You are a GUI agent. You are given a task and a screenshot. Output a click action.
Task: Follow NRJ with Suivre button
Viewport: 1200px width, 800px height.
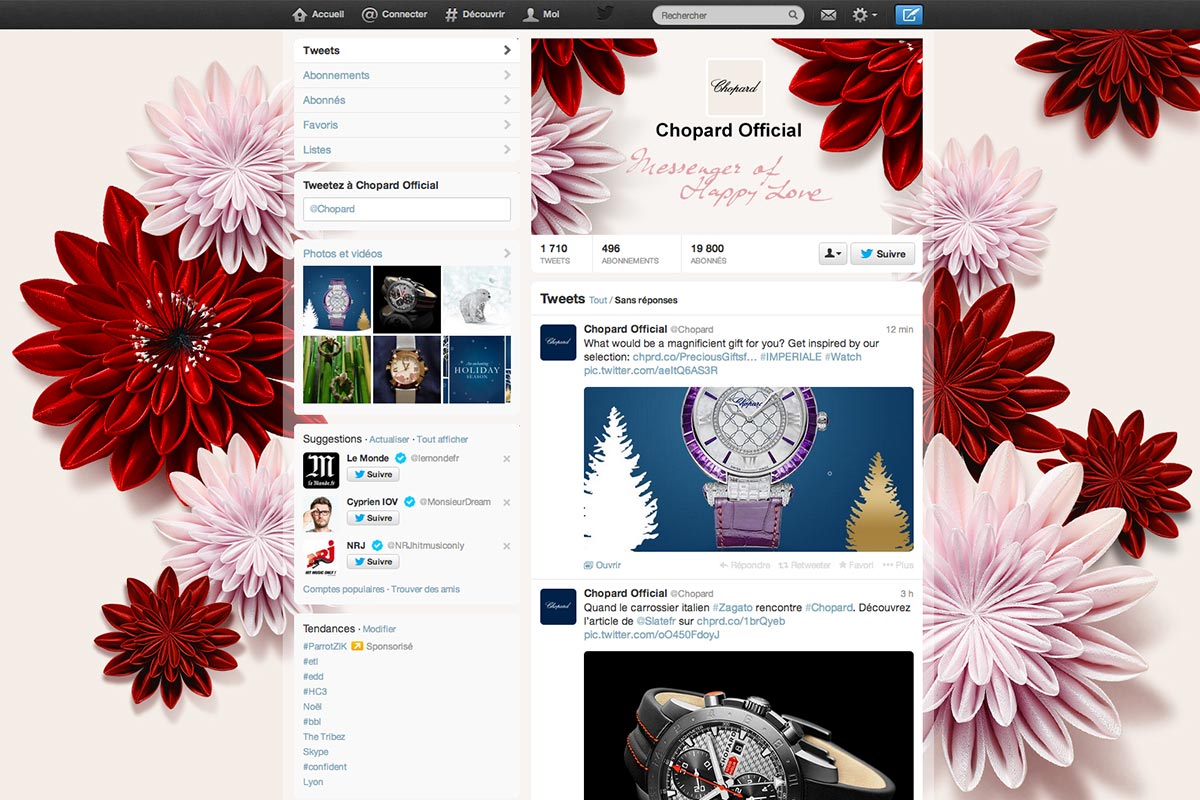click(x=373, y=562)
